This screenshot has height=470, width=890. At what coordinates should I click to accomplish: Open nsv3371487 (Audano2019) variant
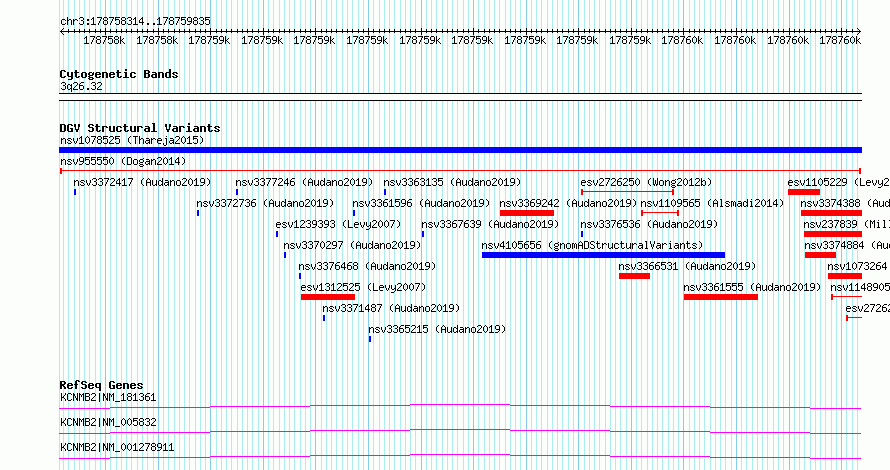(x=391, y=308)
